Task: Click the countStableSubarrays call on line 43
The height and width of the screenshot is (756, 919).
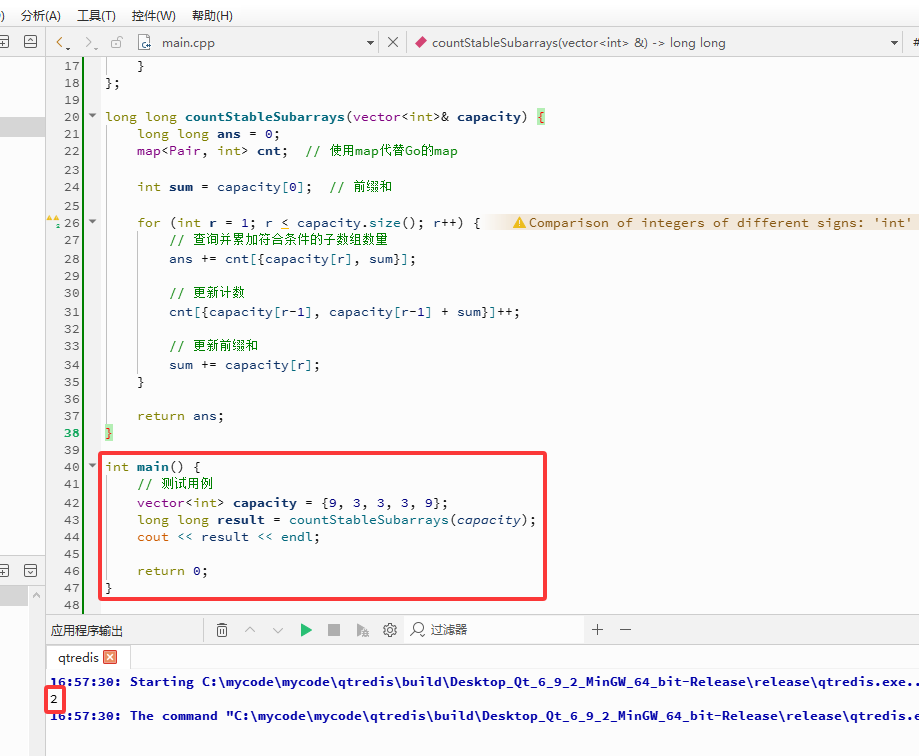Action: pos(369,520)
